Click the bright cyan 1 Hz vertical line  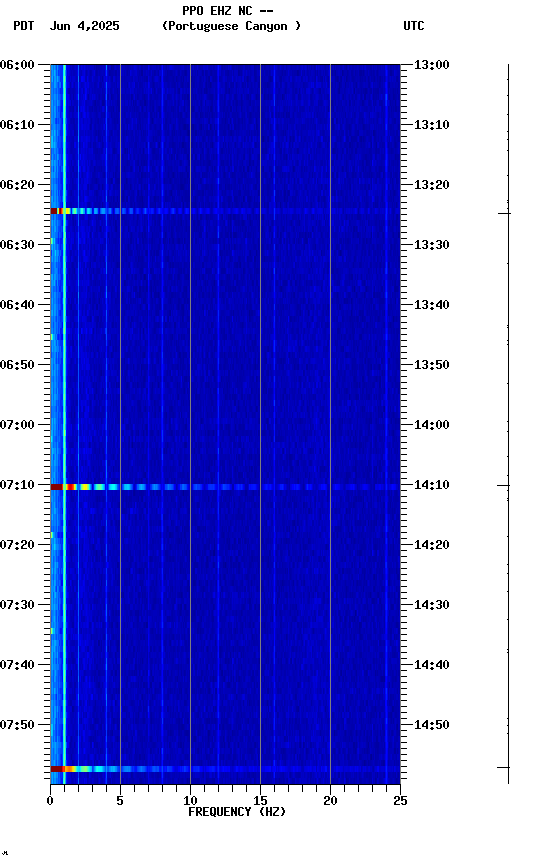coord(64,424)
